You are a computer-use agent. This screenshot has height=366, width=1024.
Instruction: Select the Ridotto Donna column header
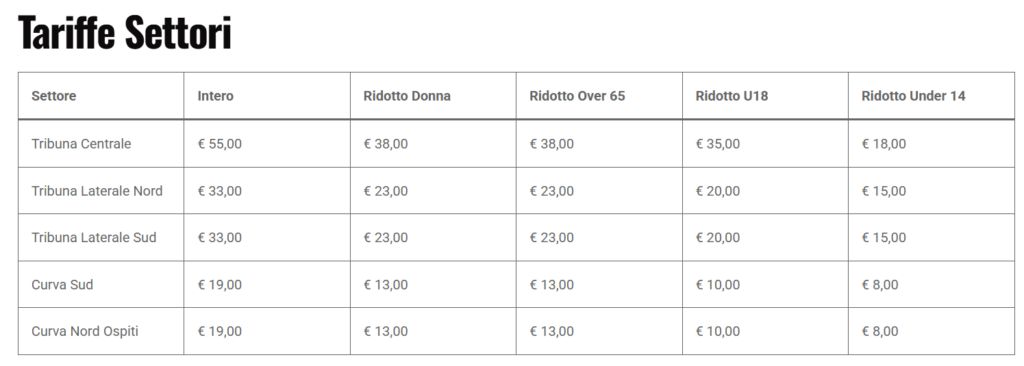407,96
